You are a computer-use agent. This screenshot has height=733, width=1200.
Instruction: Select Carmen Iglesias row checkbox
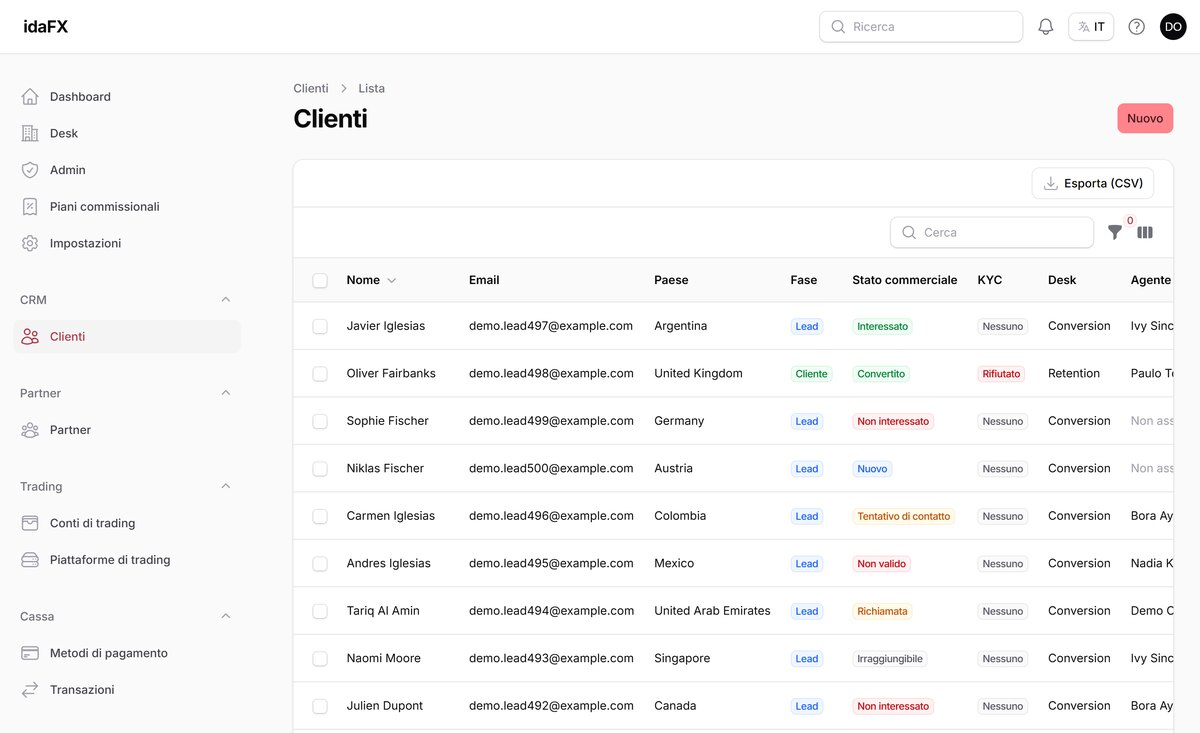tap(320, 517)
